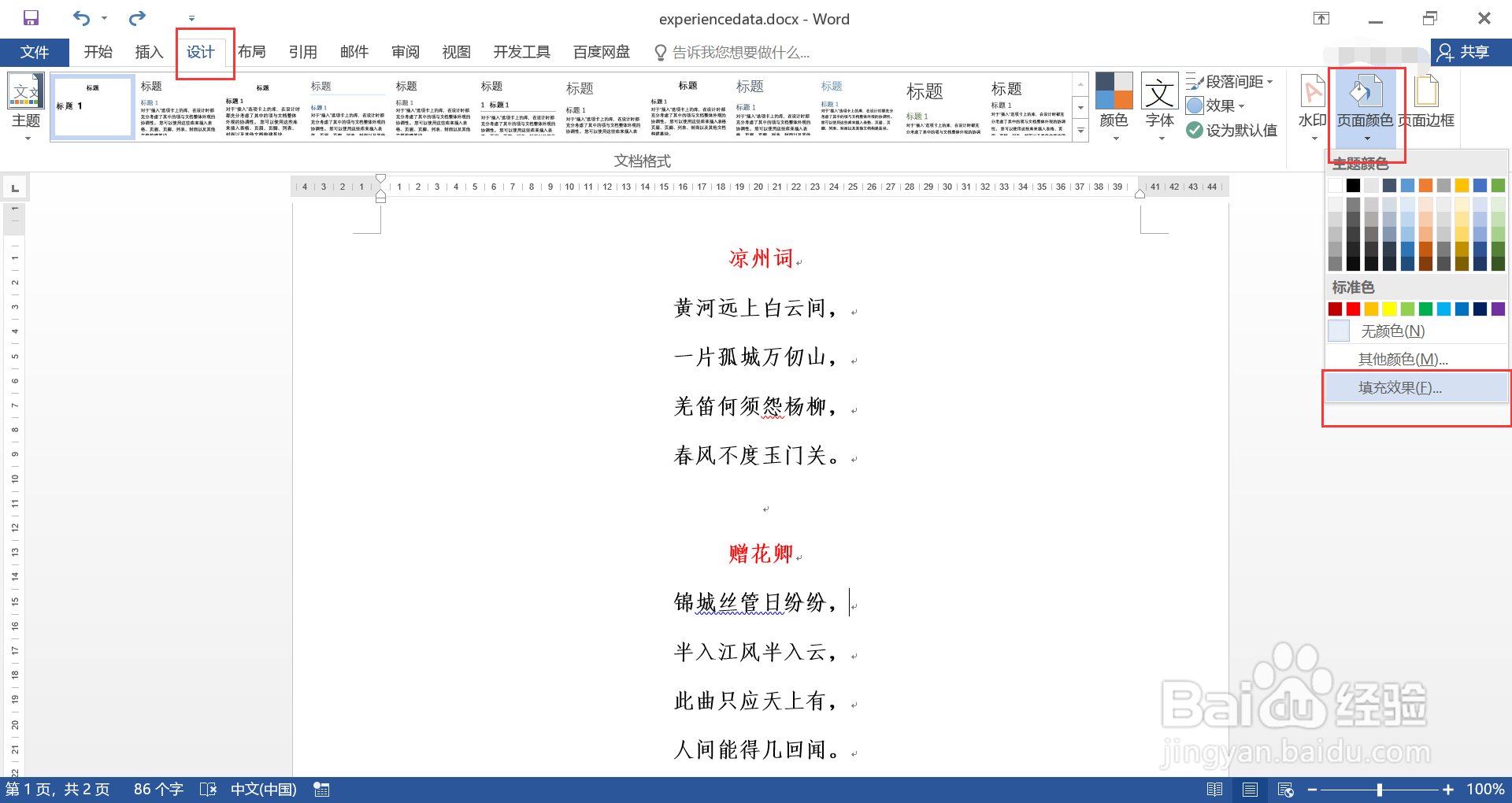Image resolution: width=1512 pixels, height=803 pixels.
Task: Click the 86 个字 word count display
Action: 157,789
